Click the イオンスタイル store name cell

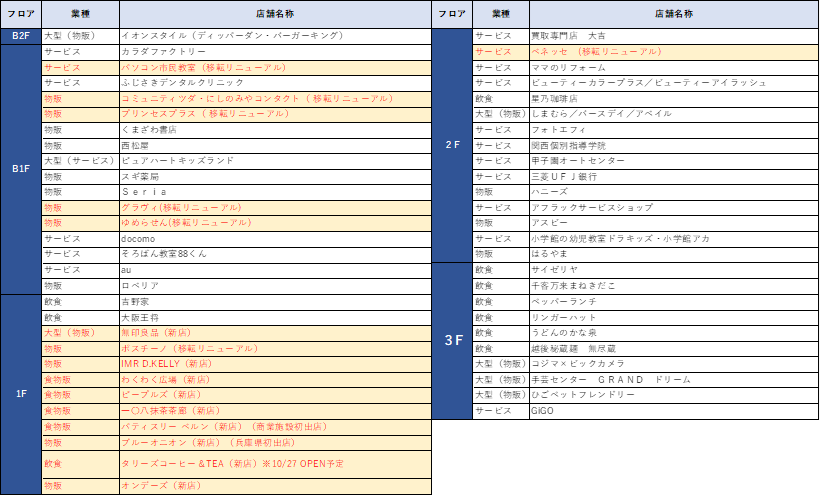[x=276, y=36]
